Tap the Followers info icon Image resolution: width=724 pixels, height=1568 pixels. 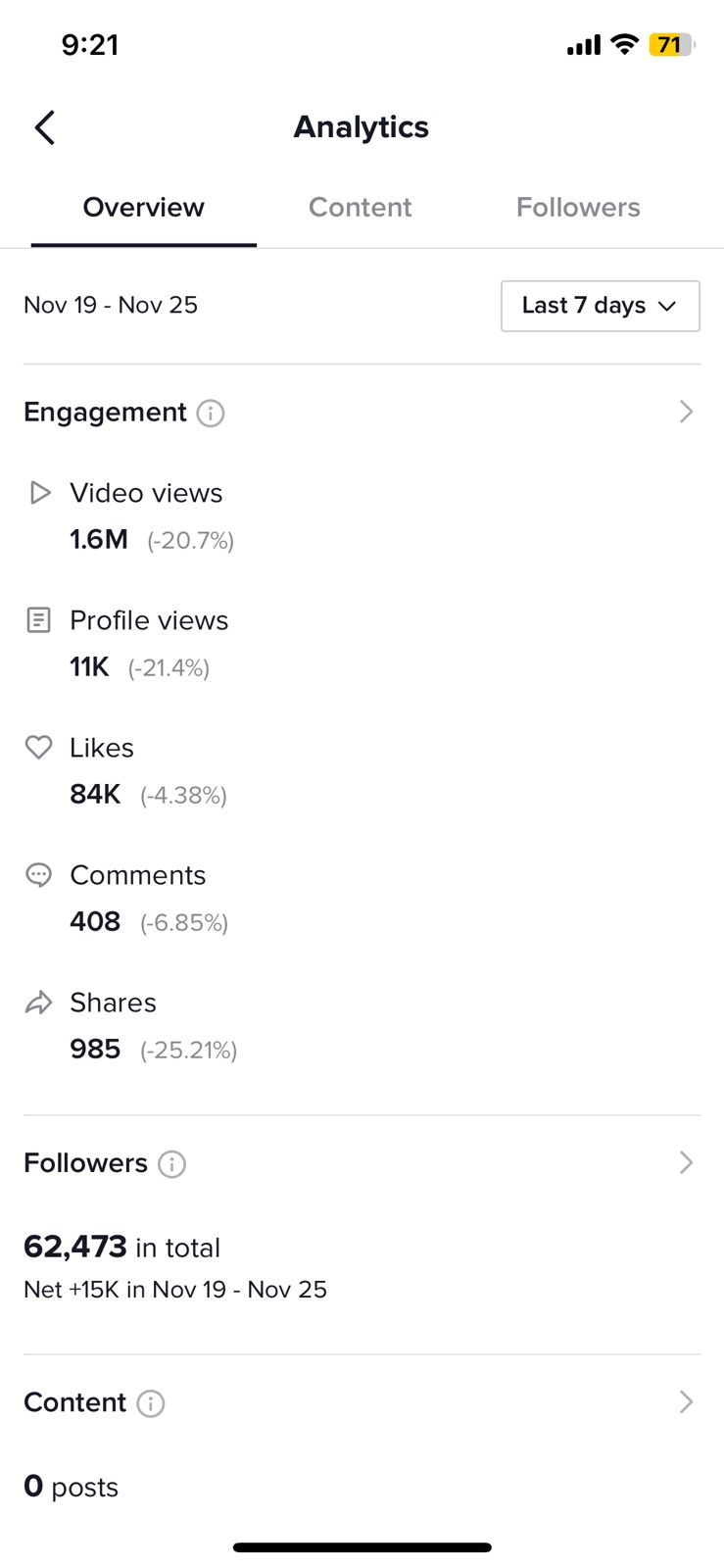pos(171,1164)
